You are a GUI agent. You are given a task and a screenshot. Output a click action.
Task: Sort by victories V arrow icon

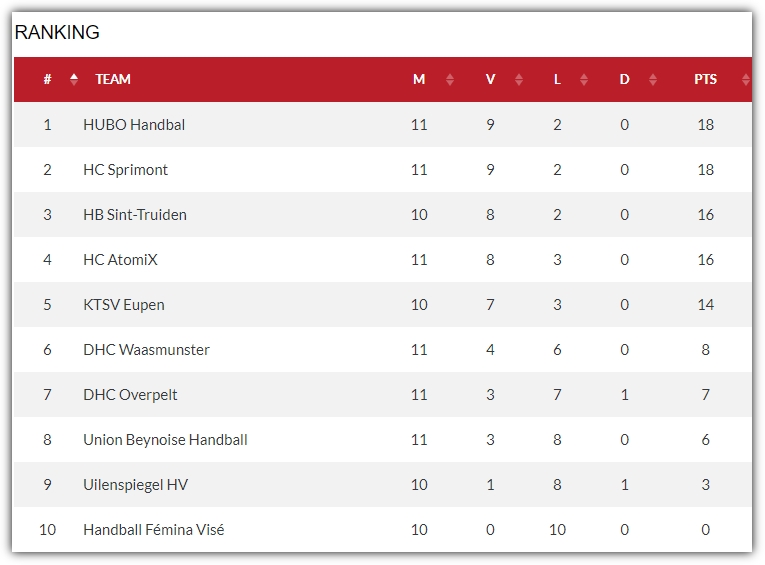click(x=519, y=80)
